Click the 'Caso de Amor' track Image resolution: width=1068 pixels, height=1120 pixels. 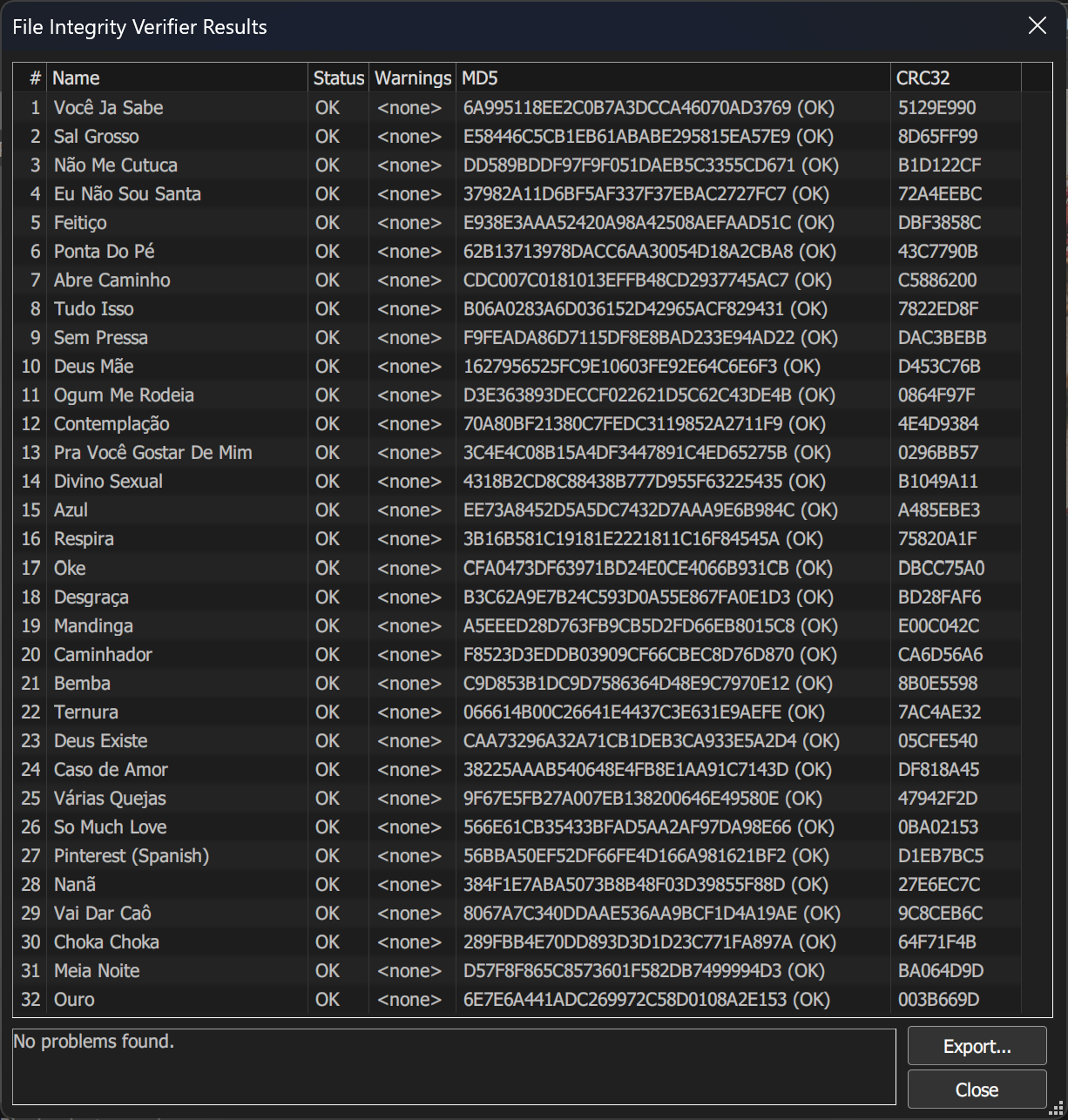pyautogui.click(x=111, y=769)
